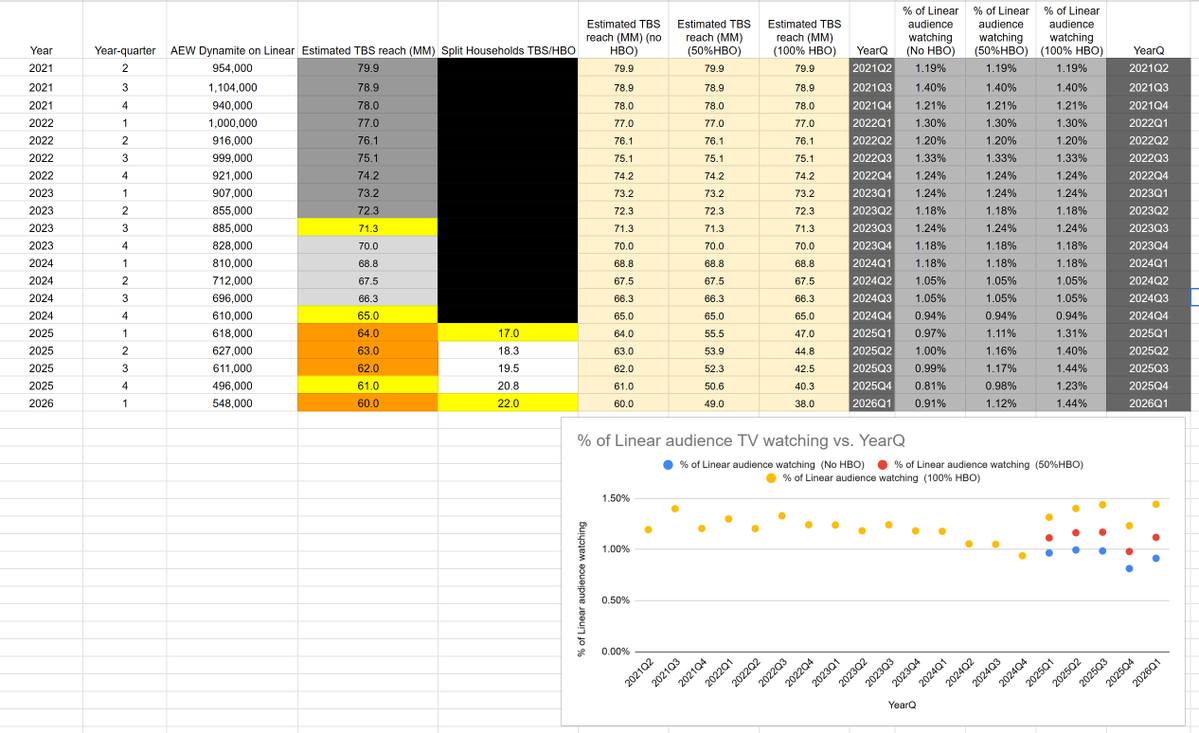Viewport: 1199px width, 733px height.
Task: Select the 19.5 split households cell
Action: click(x=508, y=368)
